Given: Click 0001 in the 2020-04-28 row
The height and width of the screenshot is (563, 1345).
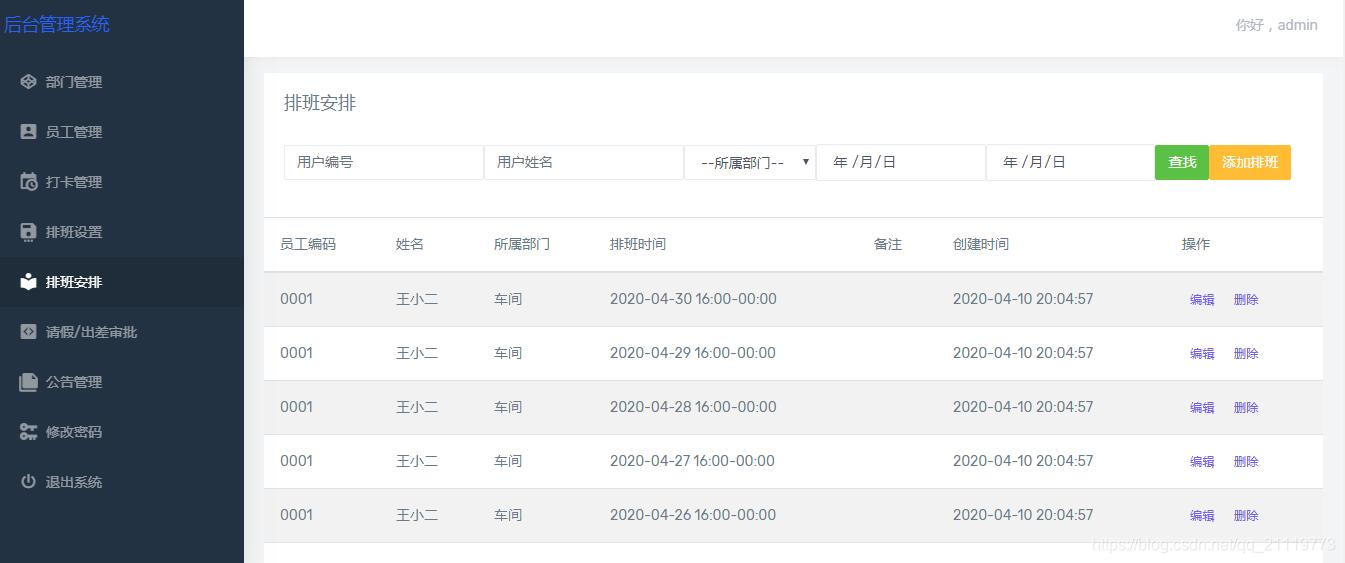Looking at the screenshot, I should (x=296, y=407).
